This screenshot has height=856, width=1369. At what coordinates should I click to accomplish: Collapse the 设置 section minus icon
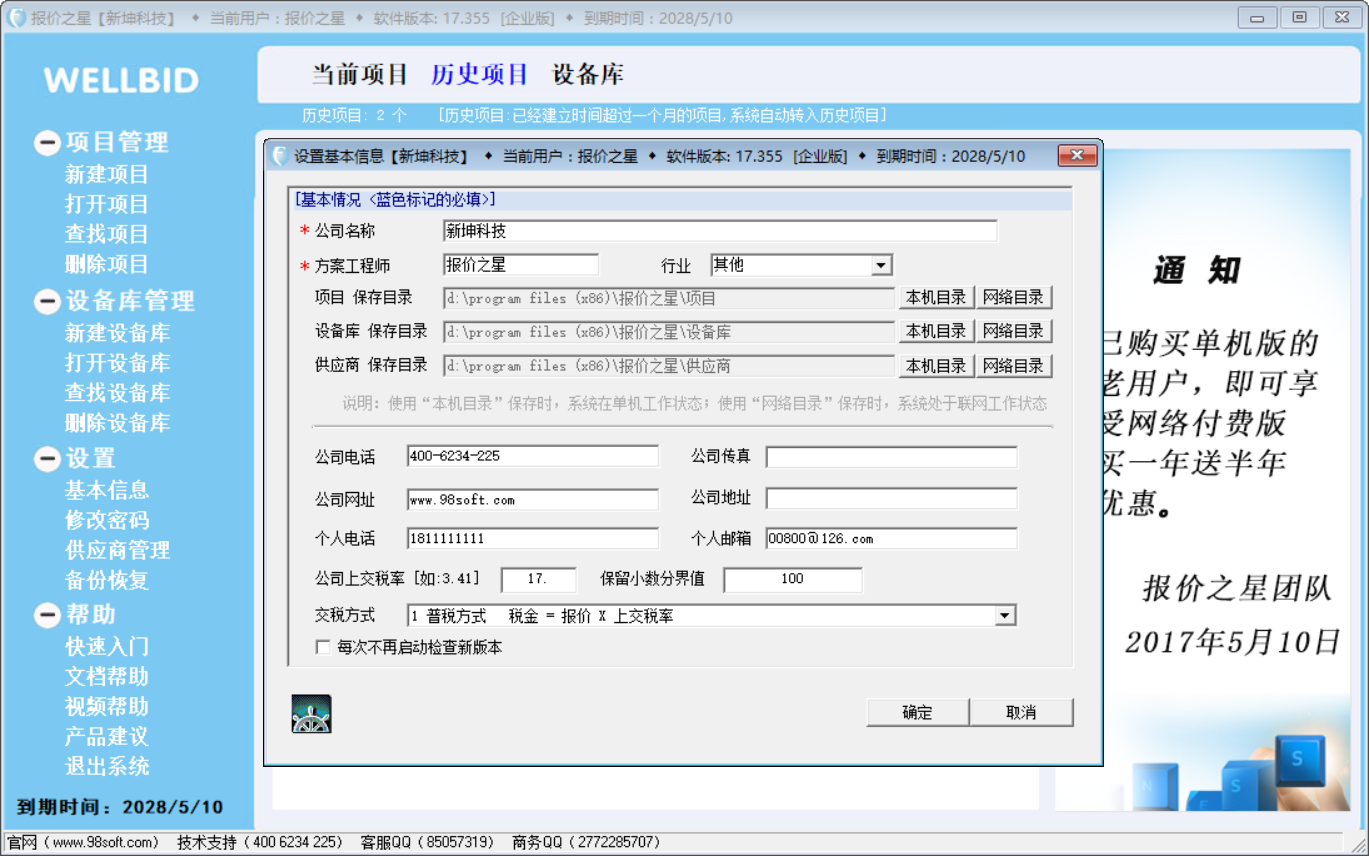click(47, 459)
